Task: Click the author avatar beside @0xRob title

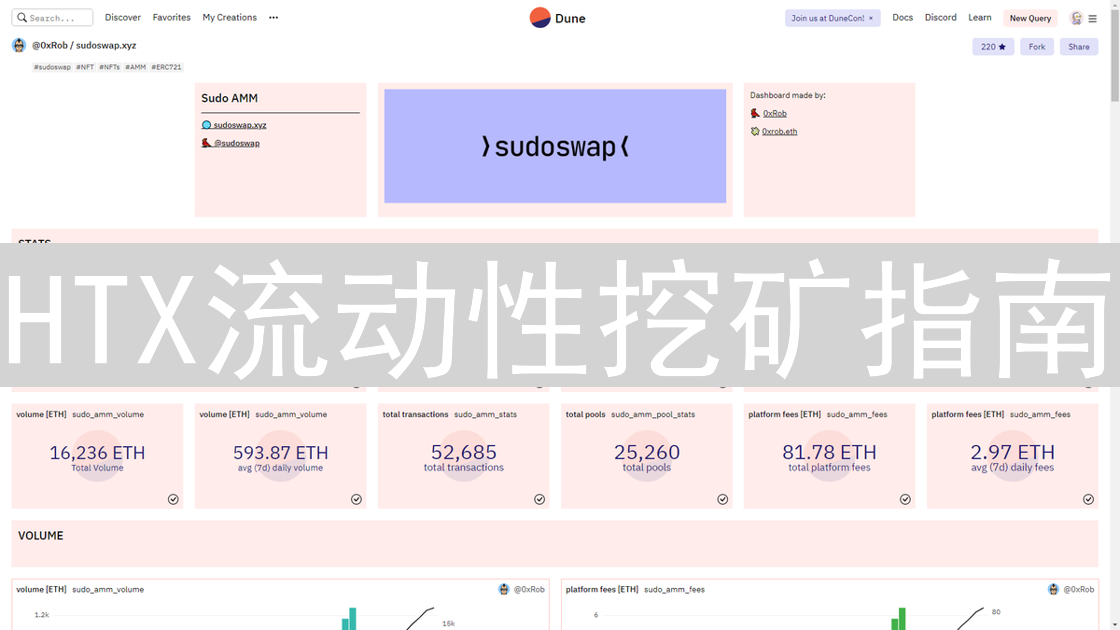Action: pyautogui.click(x=19, y=45)
